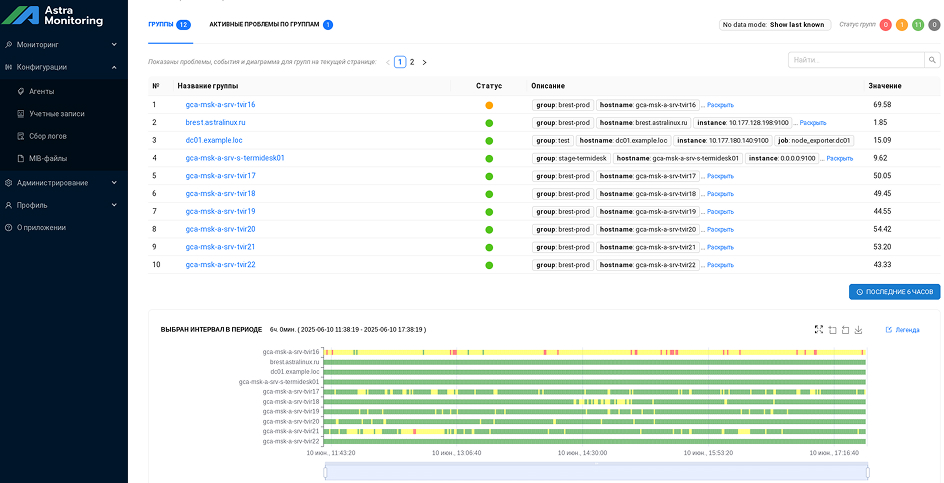Click the yellow timeline bar of gca-msk-a-srv-tvir16
This screenshot has height=483, width=944.
[595, 352]
